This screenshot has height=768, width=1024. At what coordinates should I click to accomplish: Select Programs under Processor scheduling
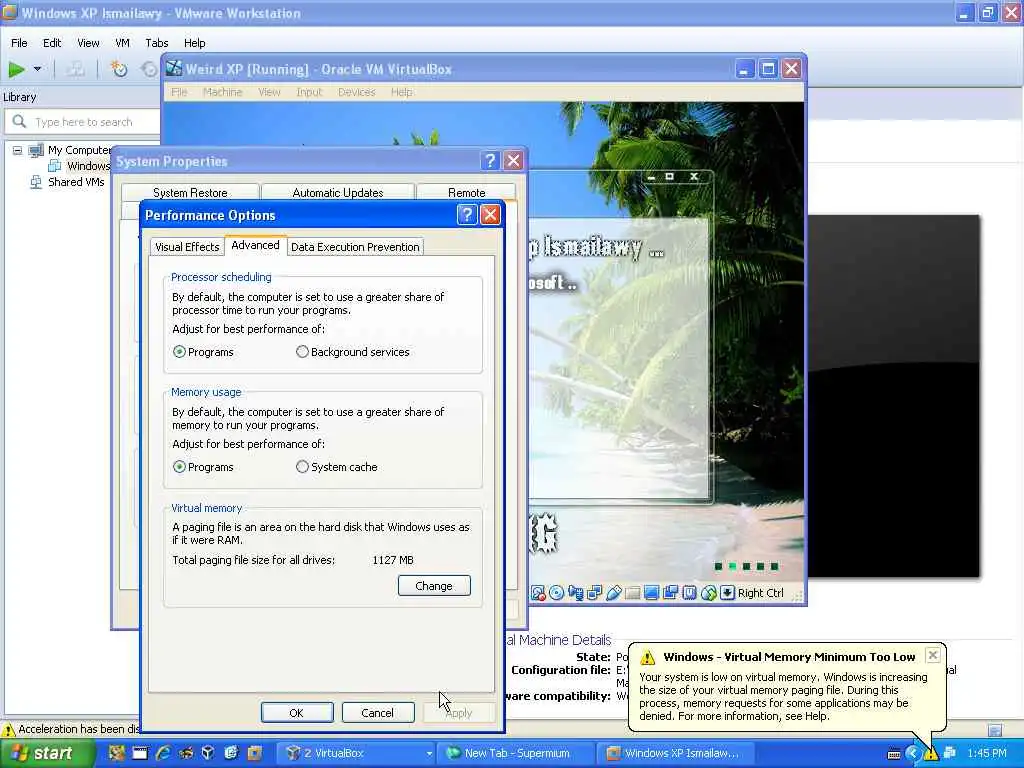point(179,352)
